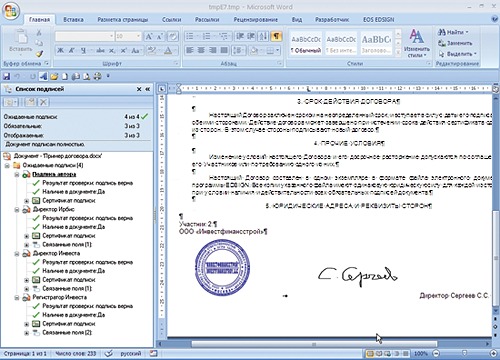The height and width of the screenshot is (360, 500).
Task: Switch to the Вставка tab
Action: pyautogui.click(x=73, y=20)
